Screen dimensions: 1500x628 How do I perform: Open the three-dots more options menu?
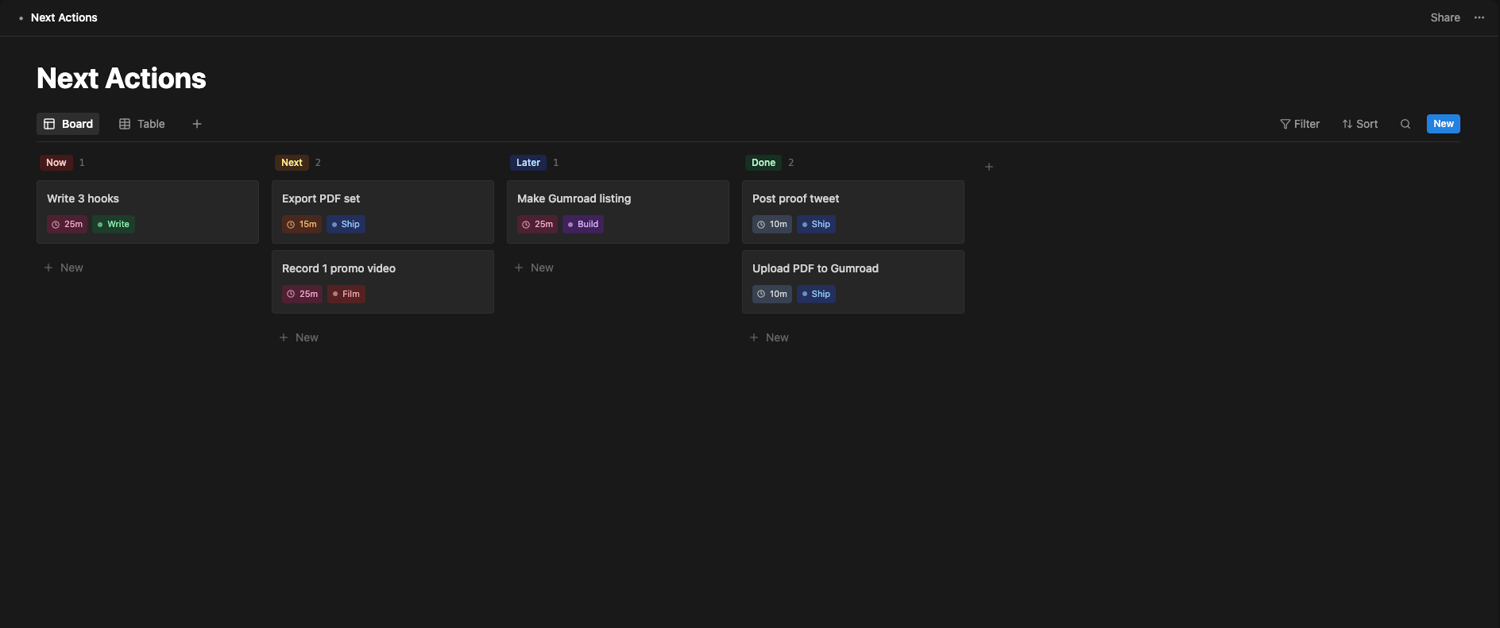pos(1479,18)
